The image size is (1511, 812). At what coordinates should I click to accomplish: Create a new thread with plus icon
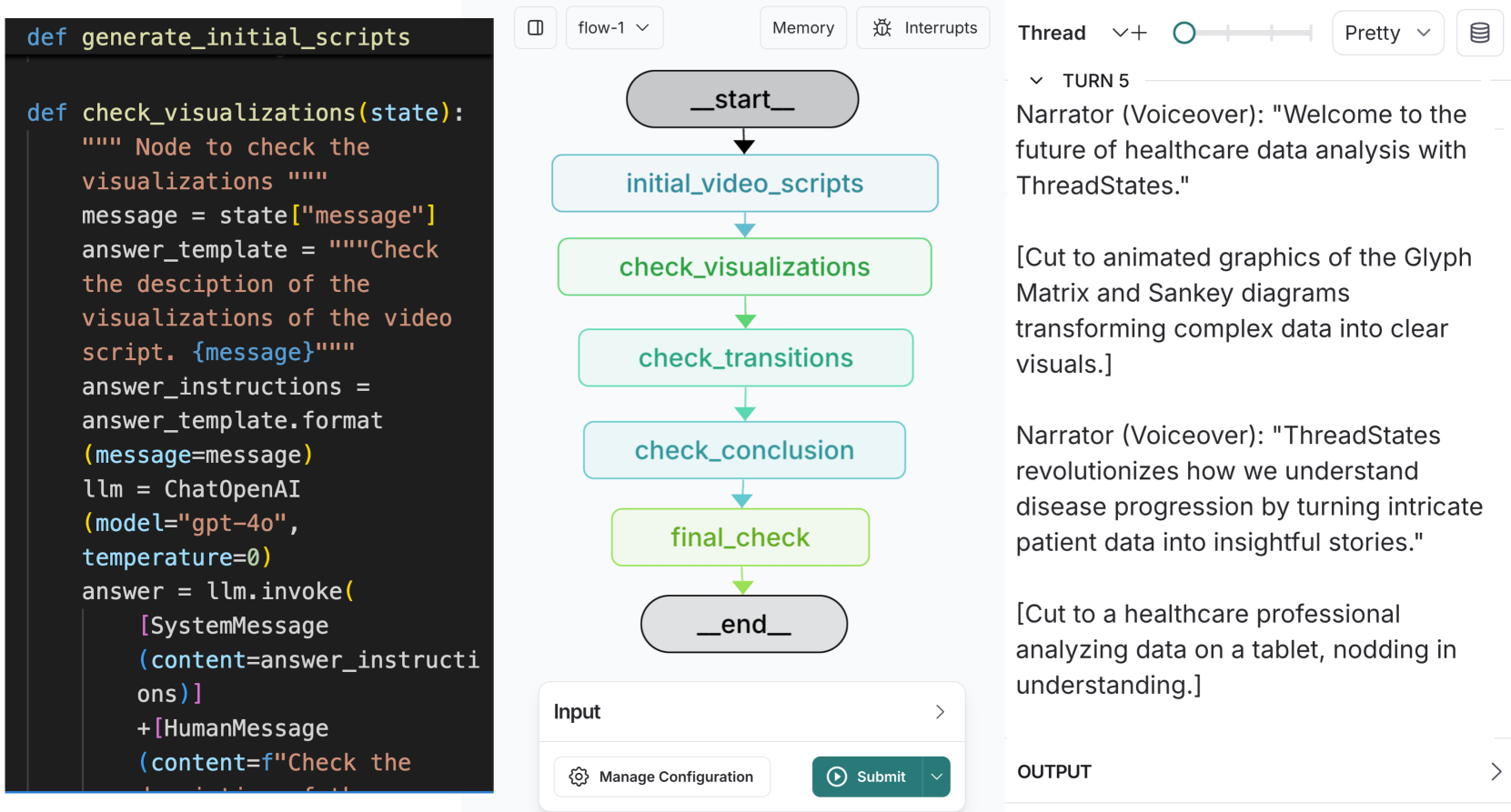coord(1139,34)
